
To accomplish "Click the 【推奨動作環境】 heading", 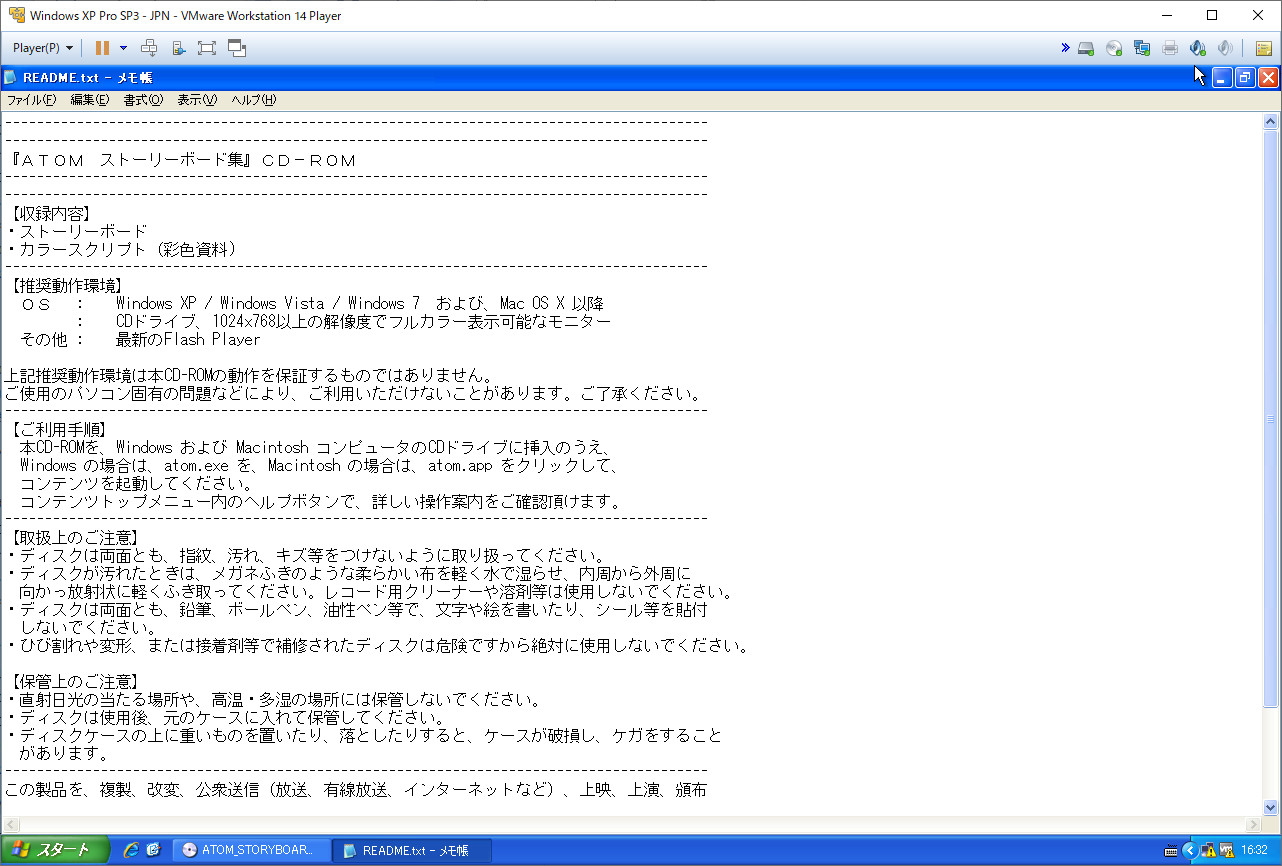I will pyautogui.click(x=68, y=286).
